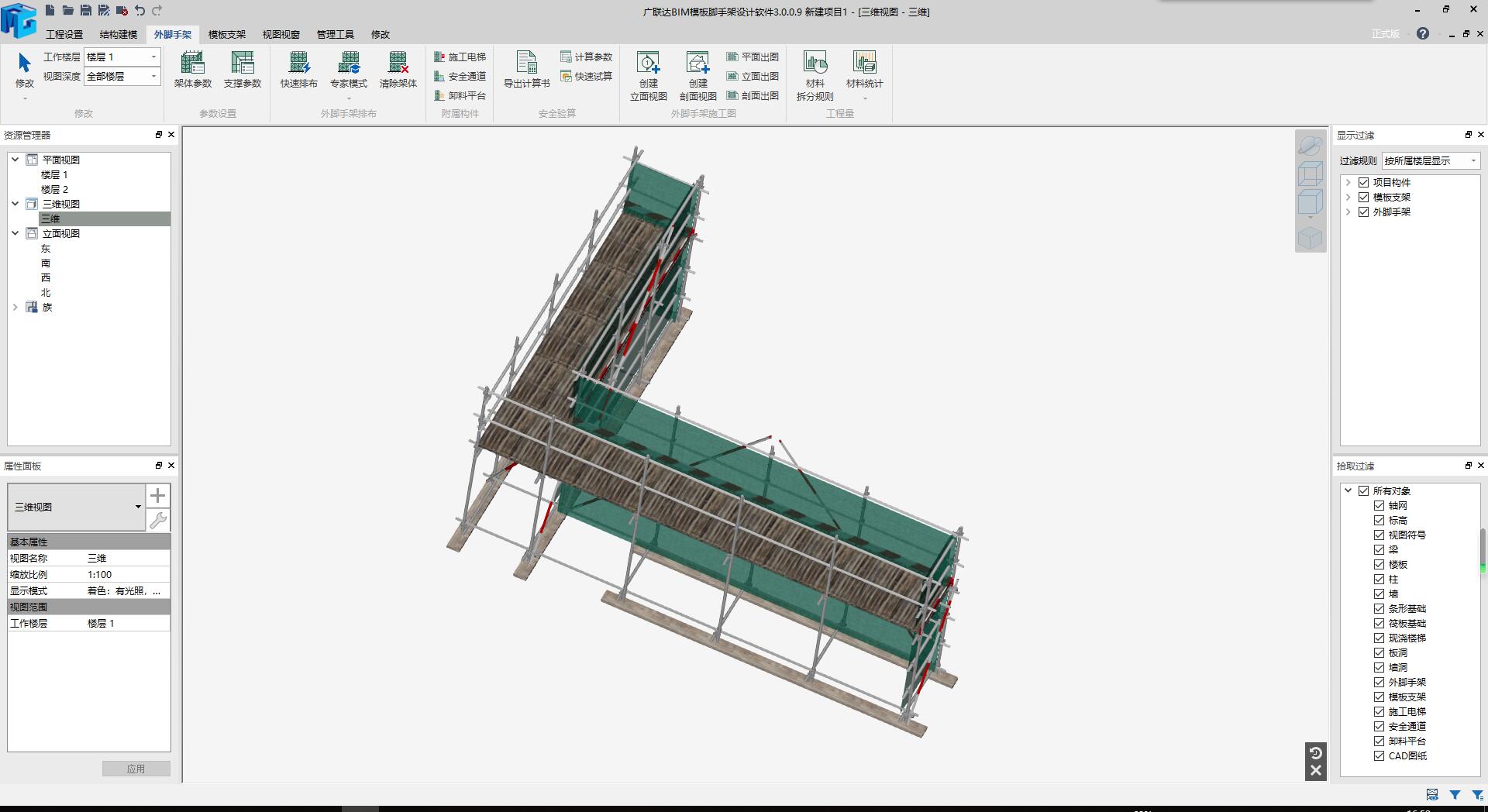The height and width of the screenshot is (812, 1488).
Task: Switch to 模板支架 ribbon tab
Action: [x=226, y=34]
